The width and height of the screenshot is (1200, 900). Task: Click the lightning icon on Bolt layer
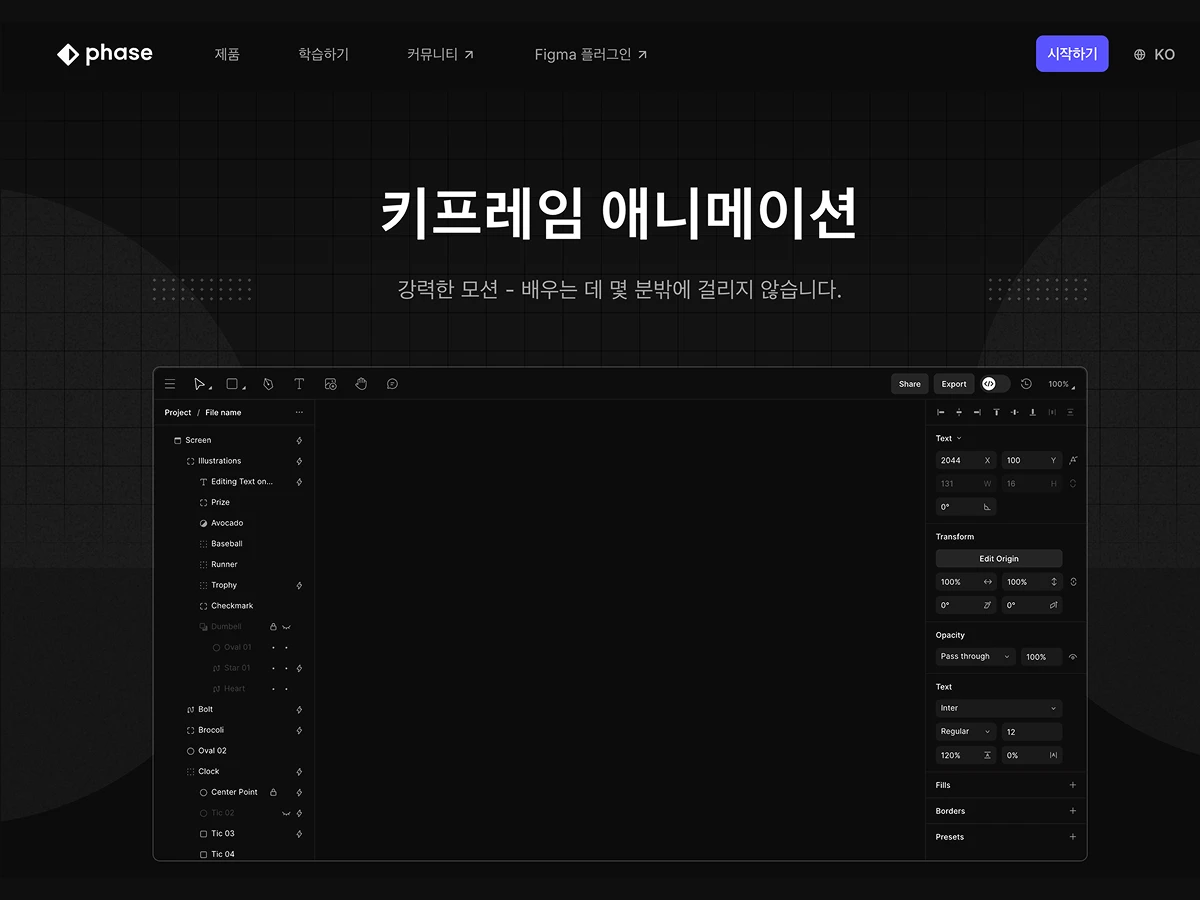(x=299, y=710)
